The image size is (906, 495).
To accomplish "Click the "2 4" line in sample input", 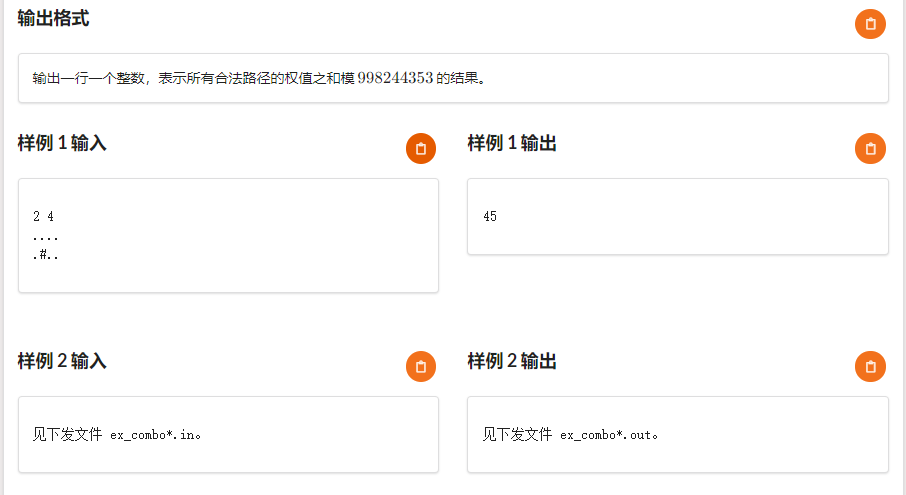I will (x=43, y=216).
